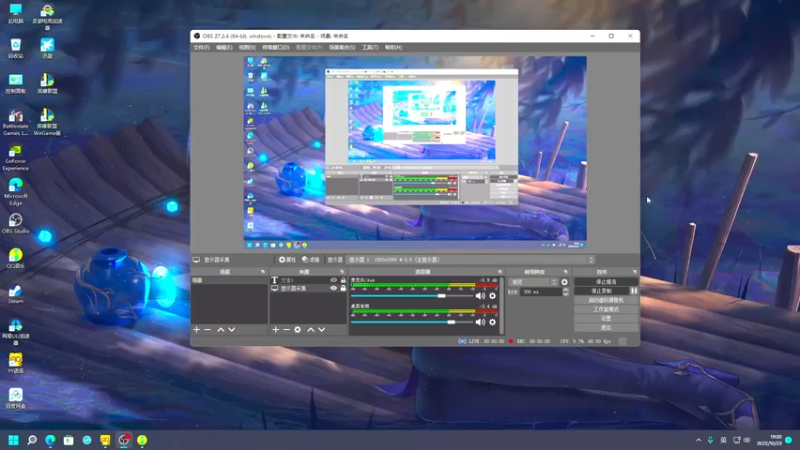Open OBS Studio desktop shortcut

tap(15, 223)
